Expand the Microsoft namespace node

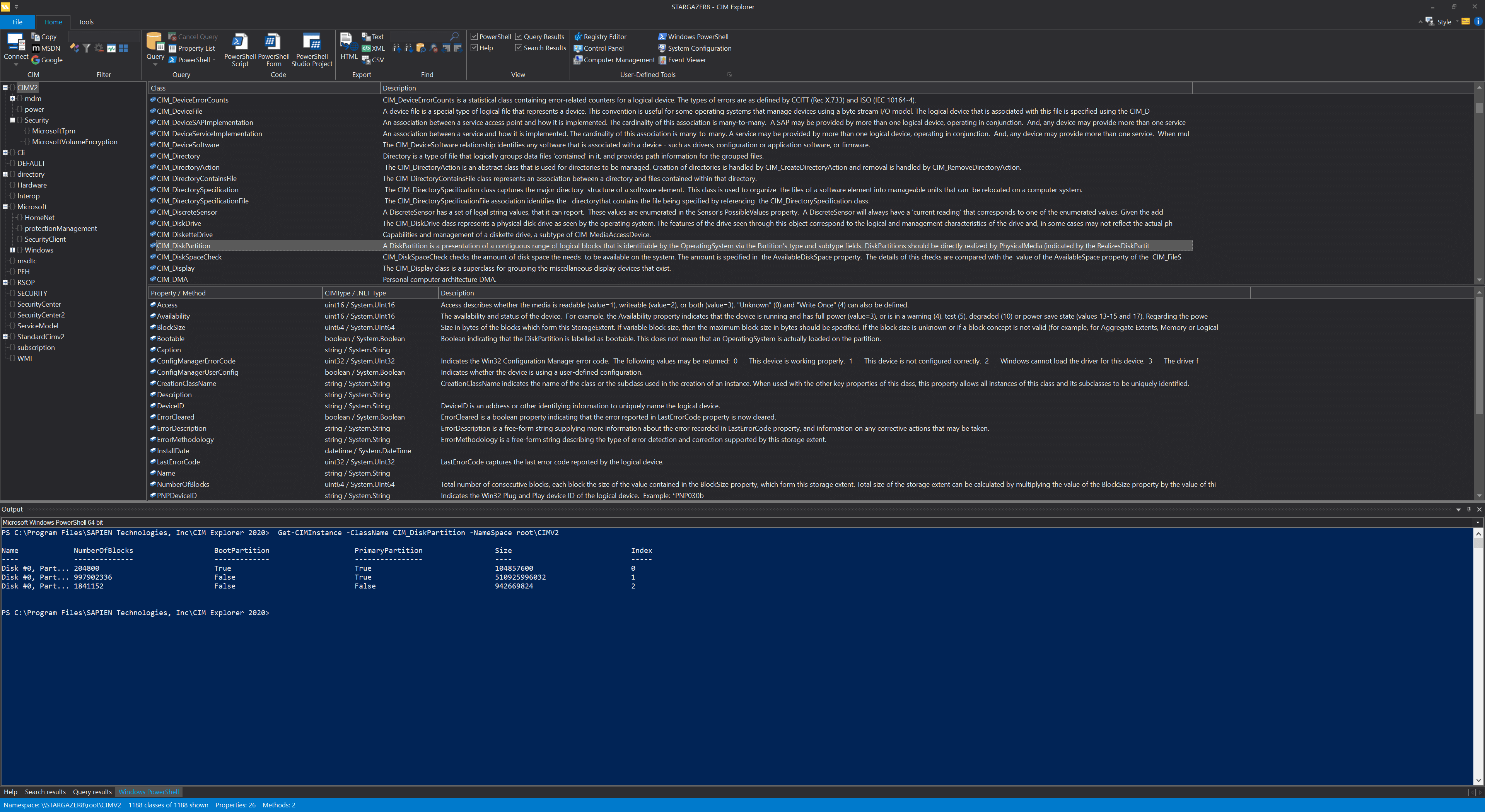click(x=5, y=206)
